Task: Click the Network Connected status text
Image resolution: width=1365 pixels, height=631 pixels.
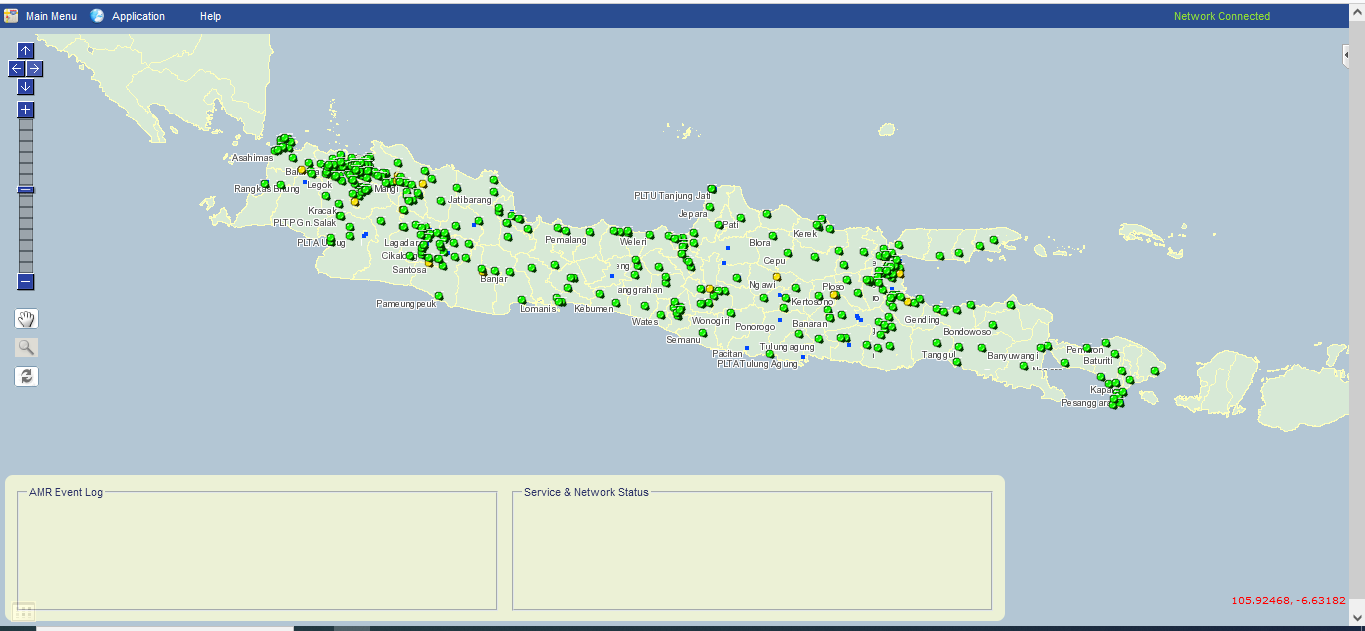Action: [x=1221, y=16]
